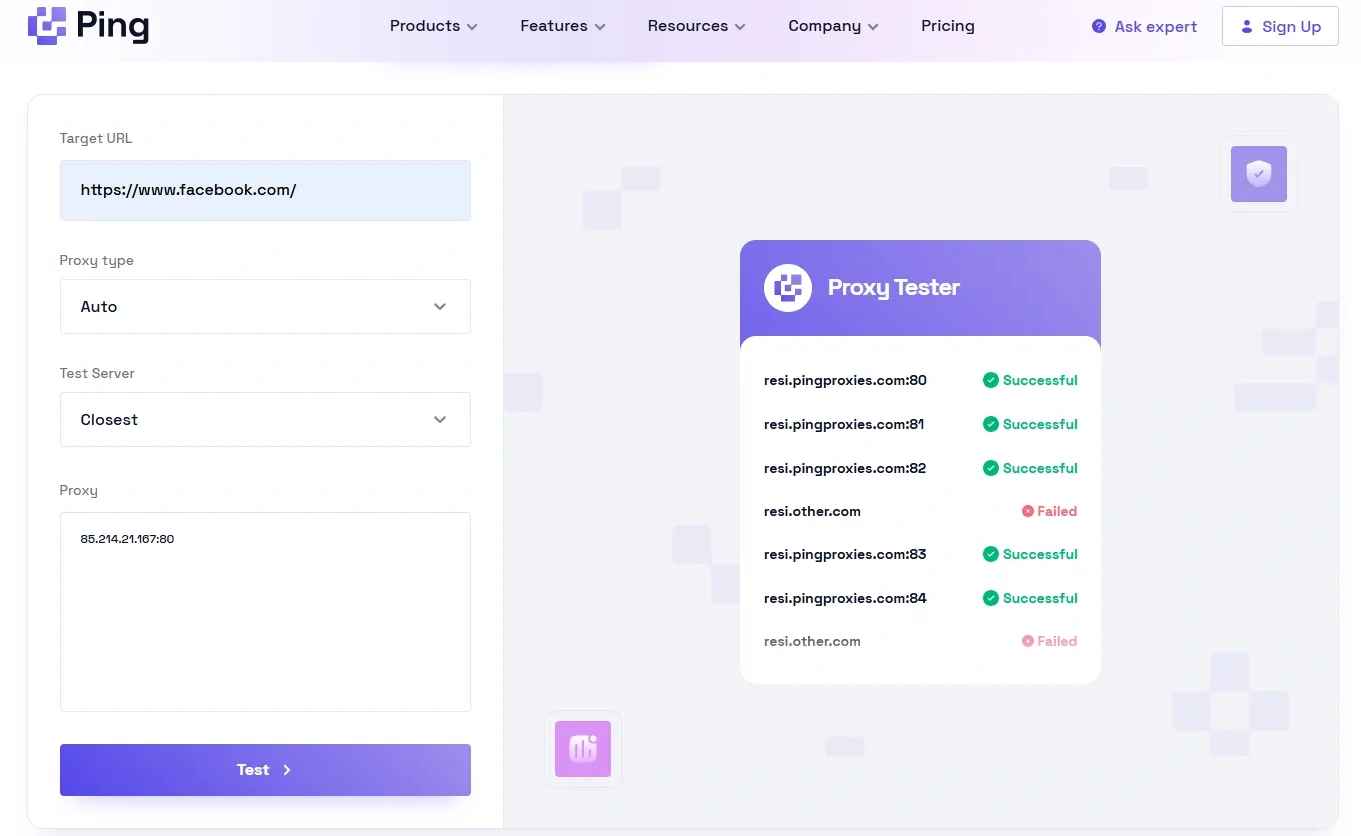Click the purple shield badge icon
The width and height of the screenshot is (1361, 836).
(1258, 174)
